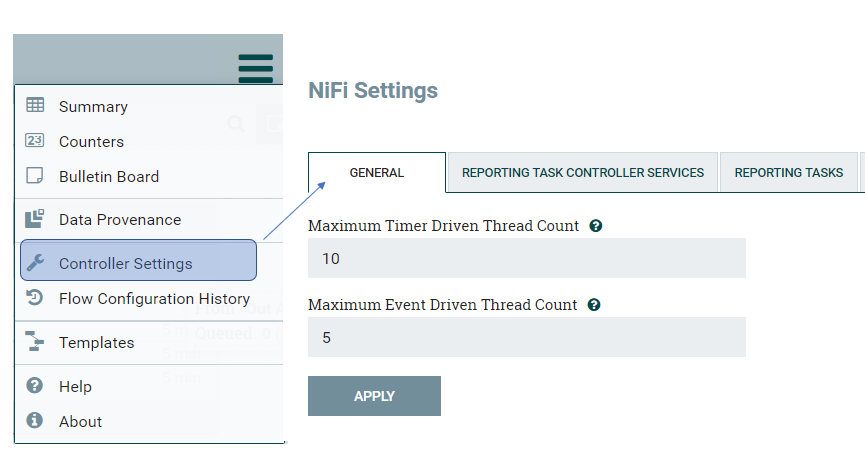865x456 pixels.
Task: Show help for Maximum Timer Driven Thread Count
Action: (x=596, y=226)
